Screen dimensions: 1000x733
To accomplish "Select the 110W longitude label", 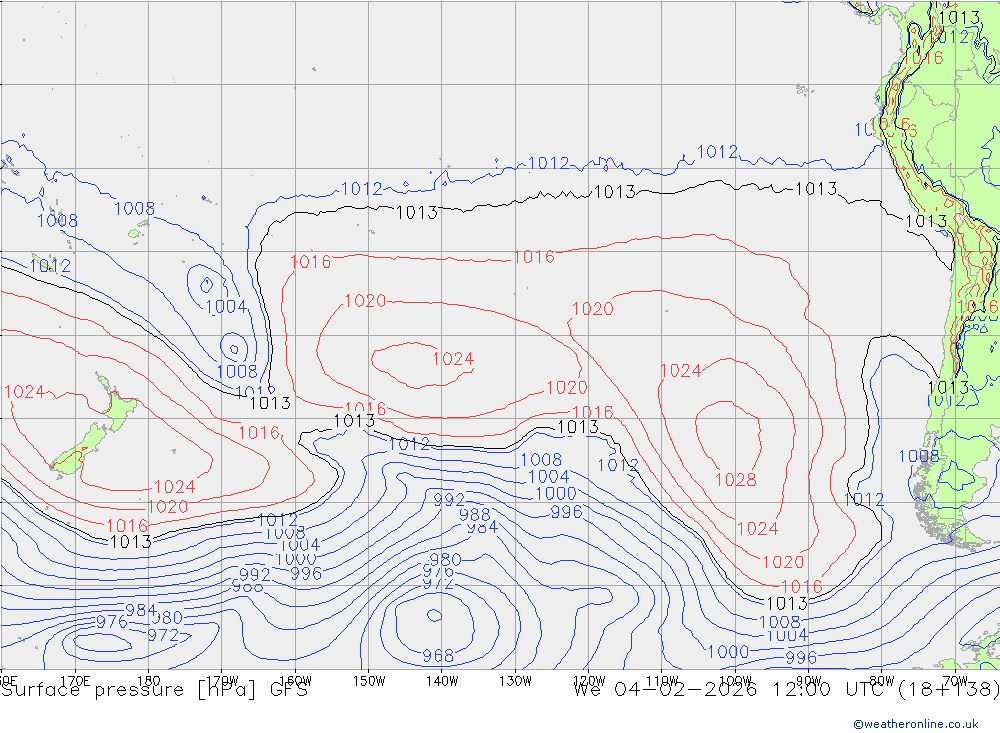I will point(662,681).
